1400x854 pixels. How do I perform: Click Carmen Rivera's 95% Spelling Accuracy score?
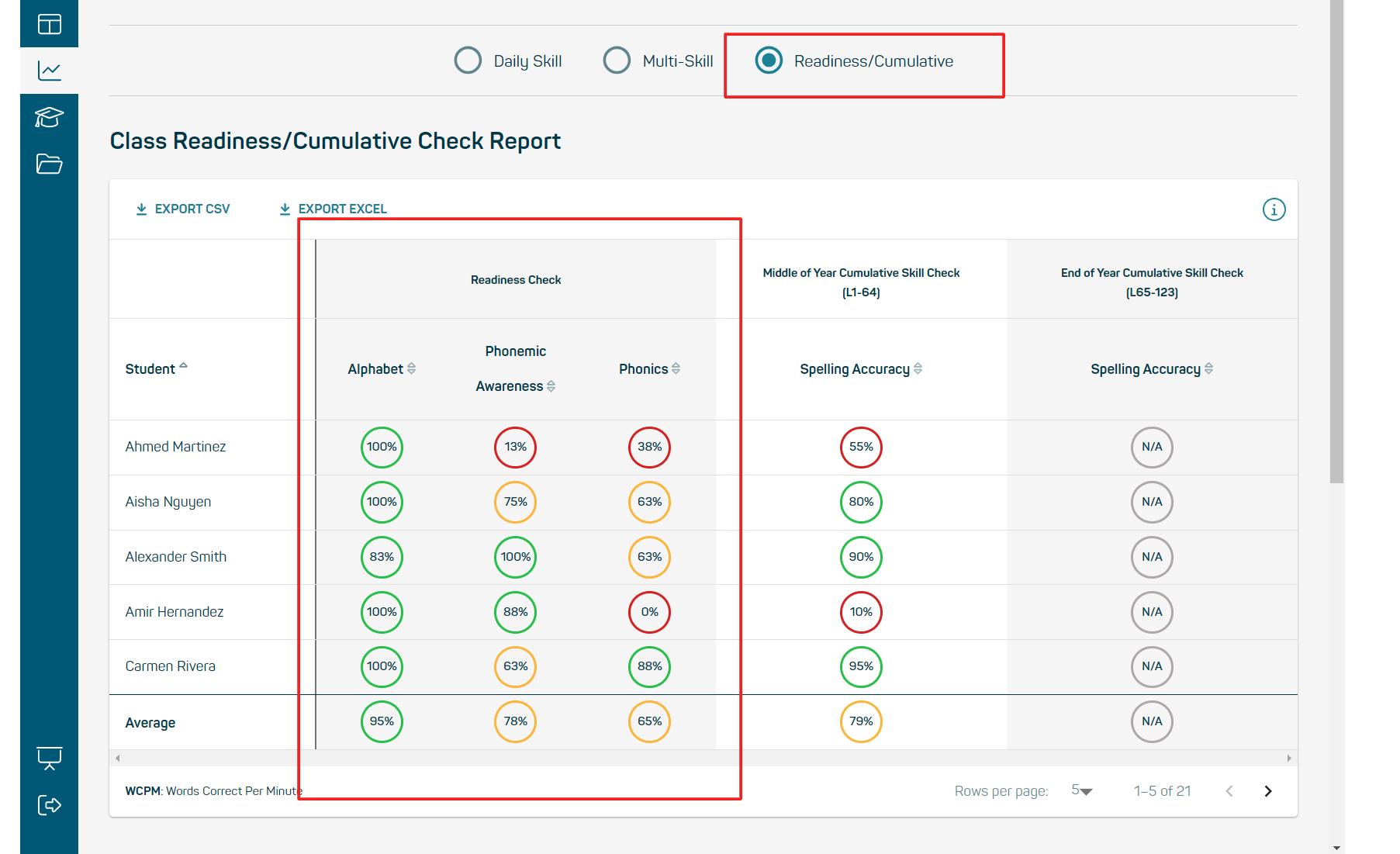[x=861, y=666]
